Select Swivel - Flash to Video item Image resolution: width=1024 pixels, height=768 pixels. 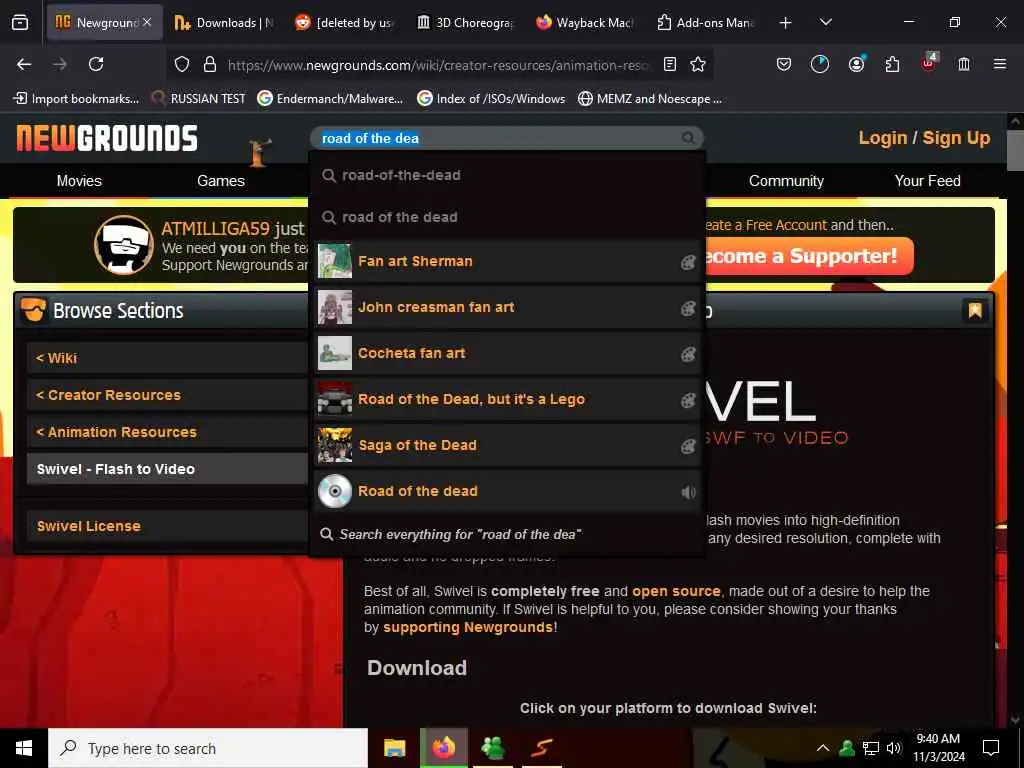[167, 469]
